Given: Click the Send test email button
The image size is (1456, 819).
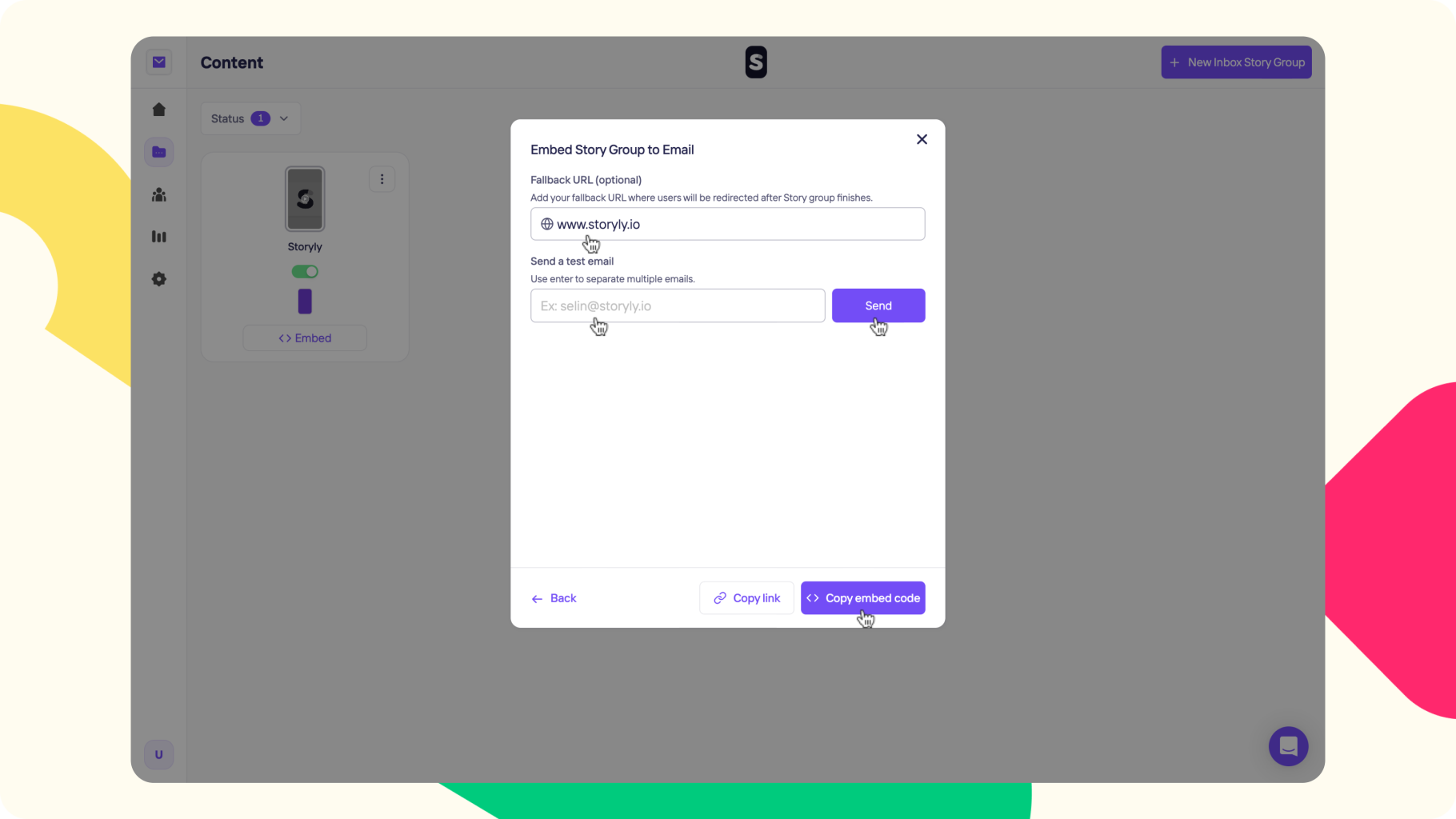Looking at the screenshot, I should click(x=878, y=306).
